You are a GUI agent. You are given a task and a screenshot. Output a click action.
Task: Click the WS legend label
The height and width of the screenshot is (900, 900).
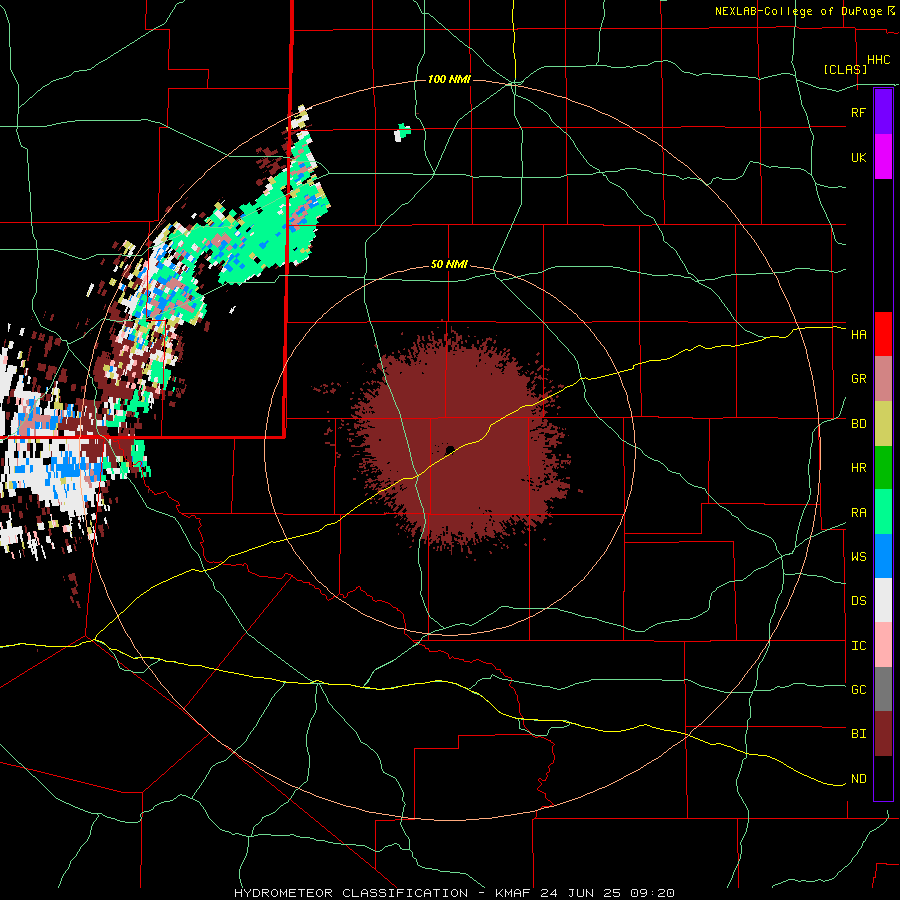(858, 557)
